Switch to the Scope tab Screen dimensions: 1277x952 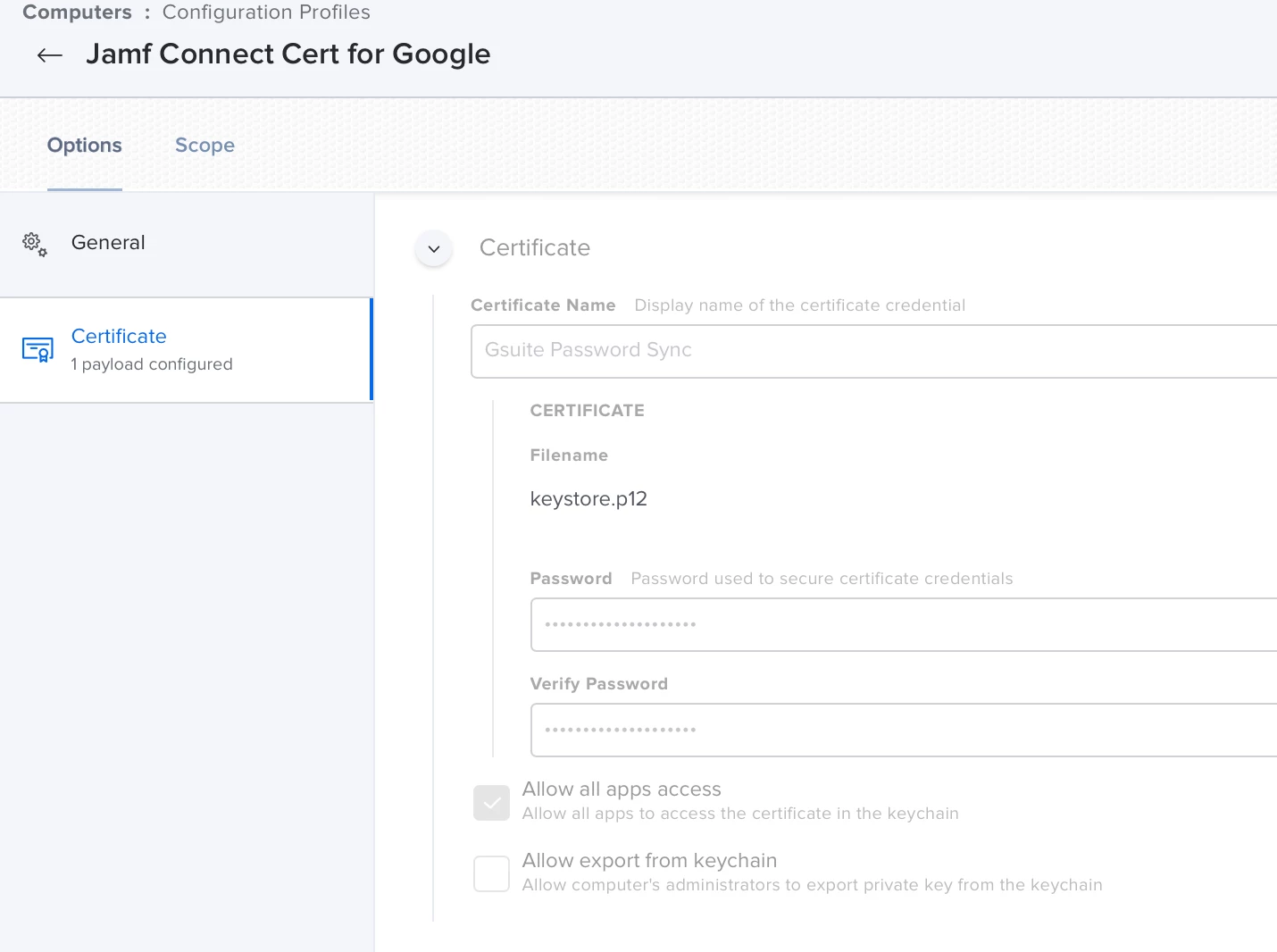[204, 146]
